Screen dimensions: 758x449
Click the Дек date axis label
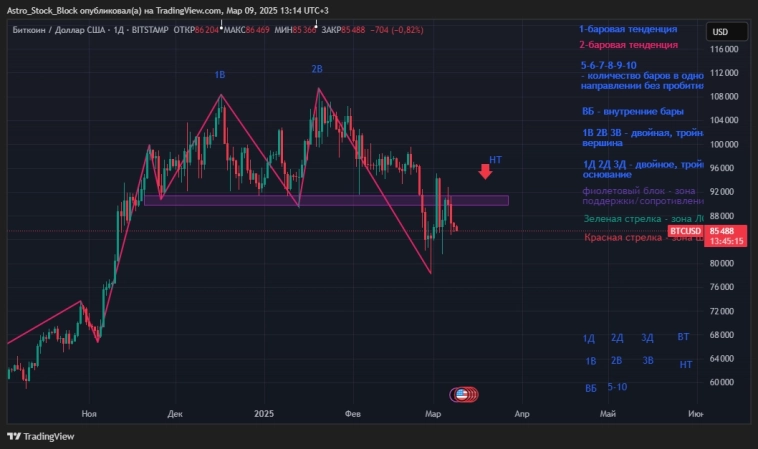(175, 414)
